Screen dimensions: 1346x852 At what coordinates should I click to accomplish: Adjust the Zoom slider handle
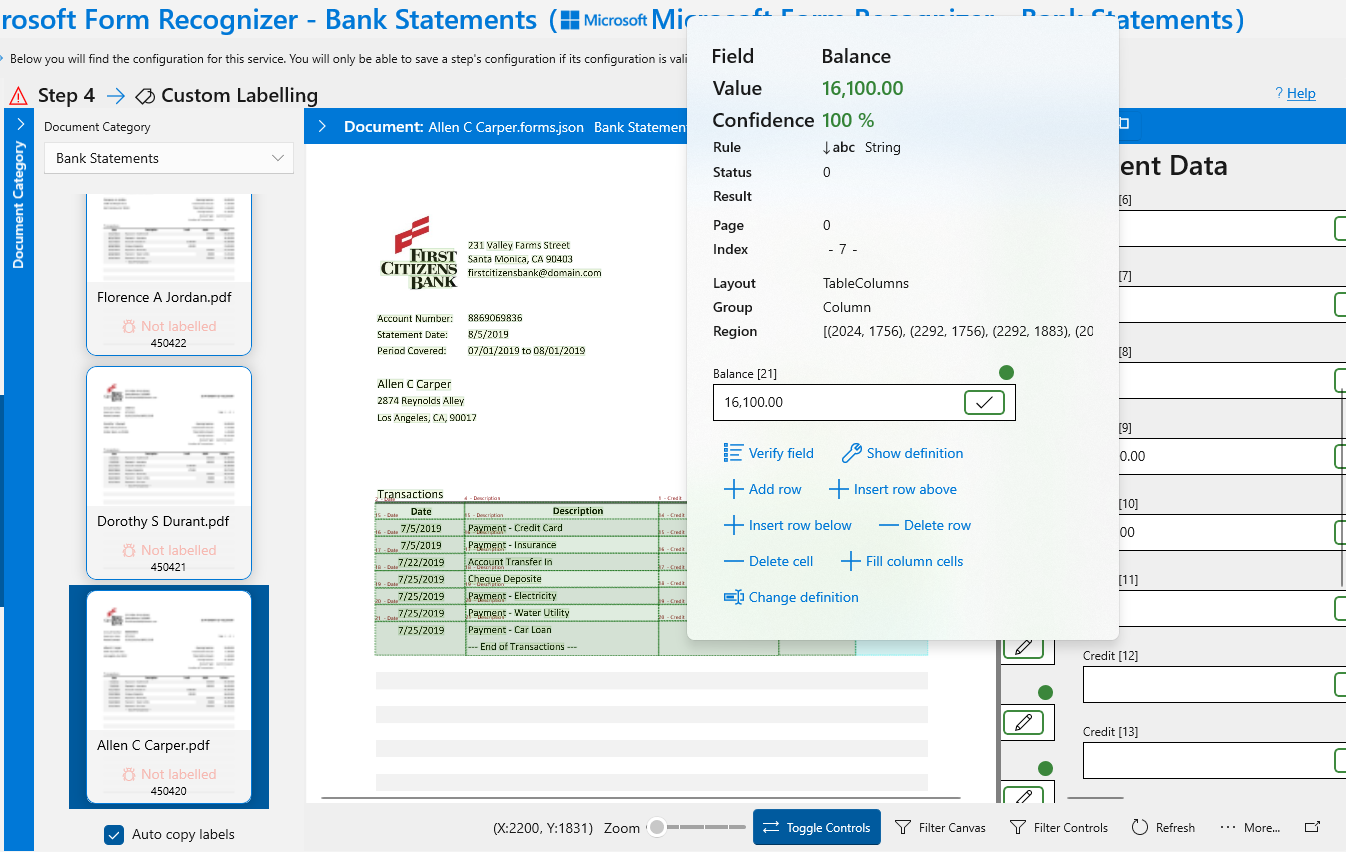657,827
